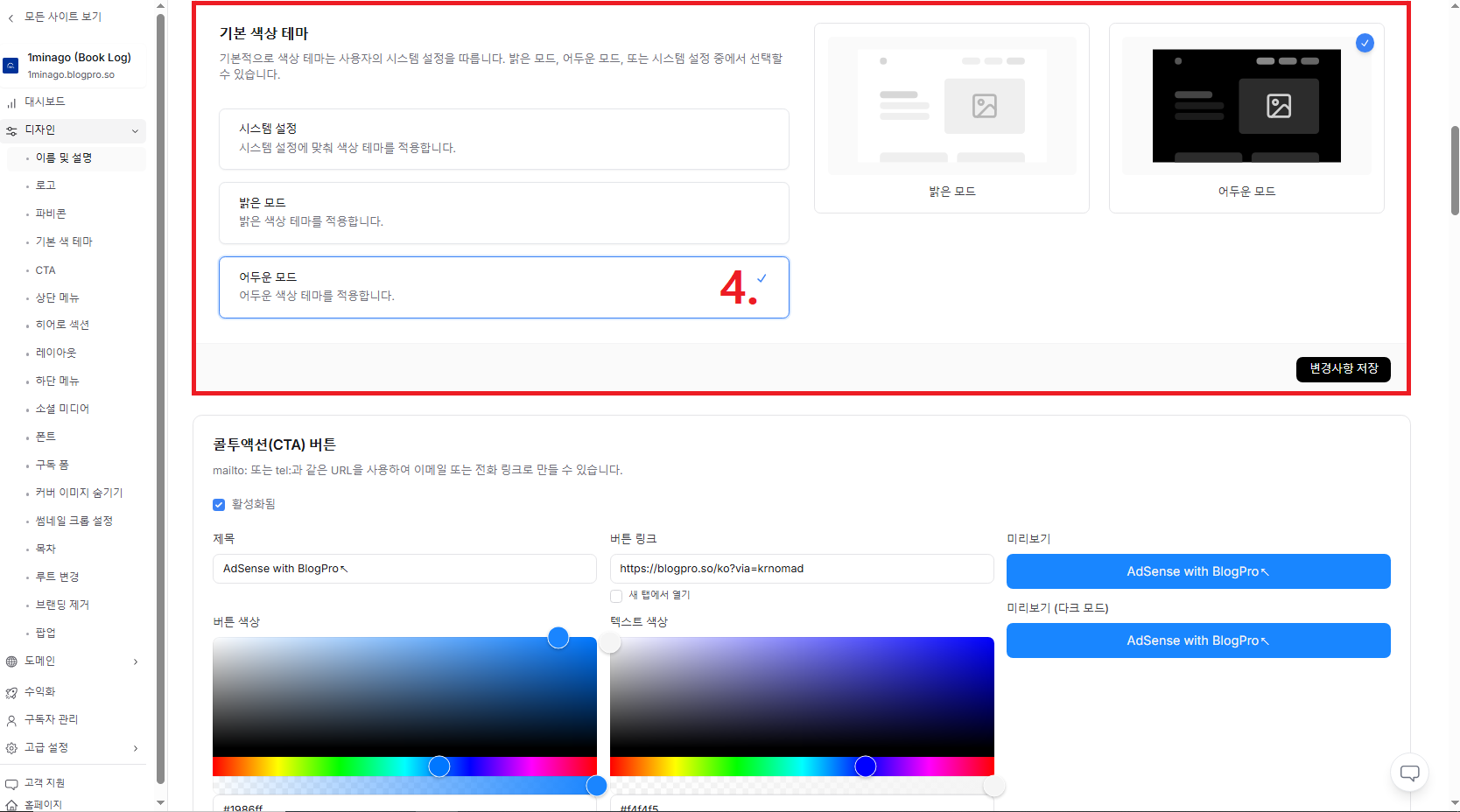
Task: Click the 1minago Book Log site icon
Action: point(11,66)
